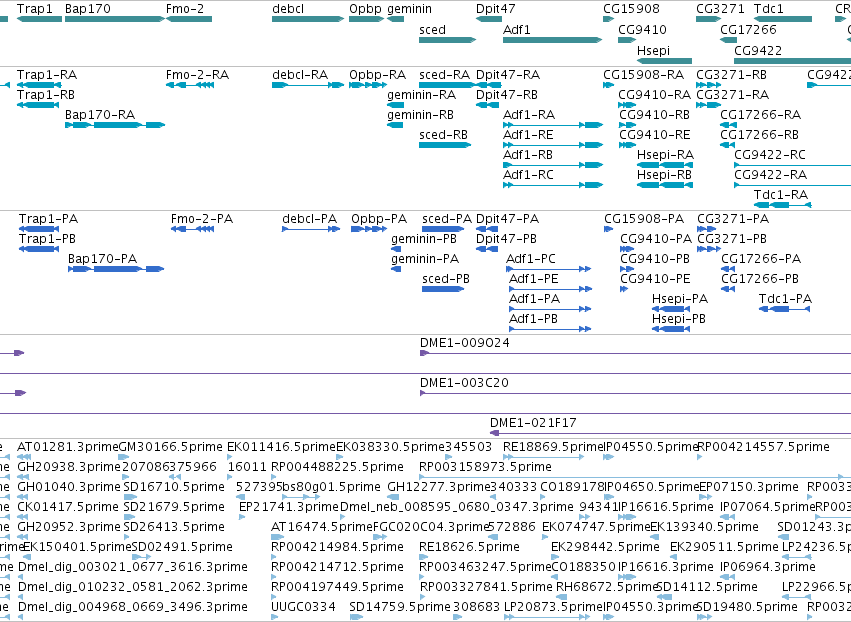
Task: Select the Fmo-2-PA protein feature
Action: (x=192, y=229)
